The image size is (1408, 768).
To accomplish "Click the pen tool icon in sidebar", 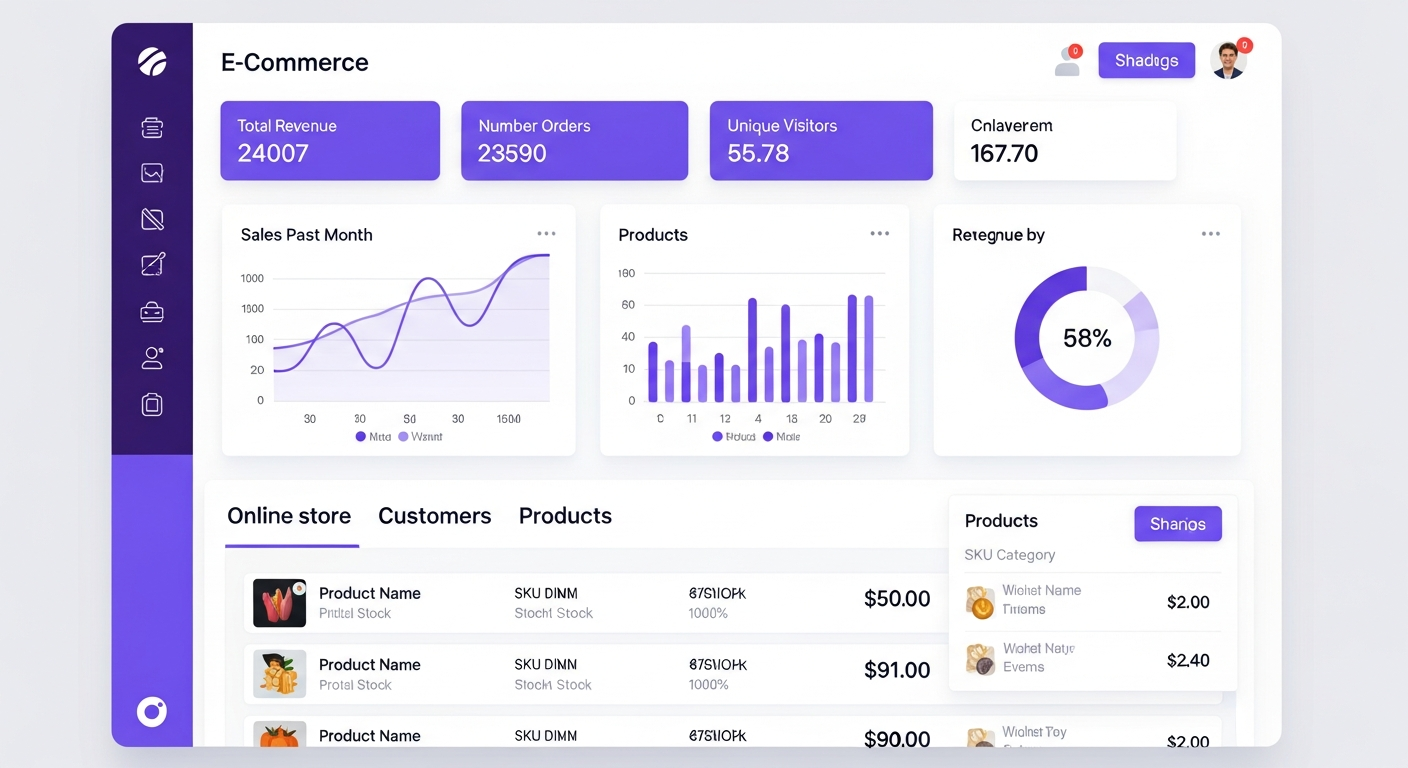I will pos(152,218).
